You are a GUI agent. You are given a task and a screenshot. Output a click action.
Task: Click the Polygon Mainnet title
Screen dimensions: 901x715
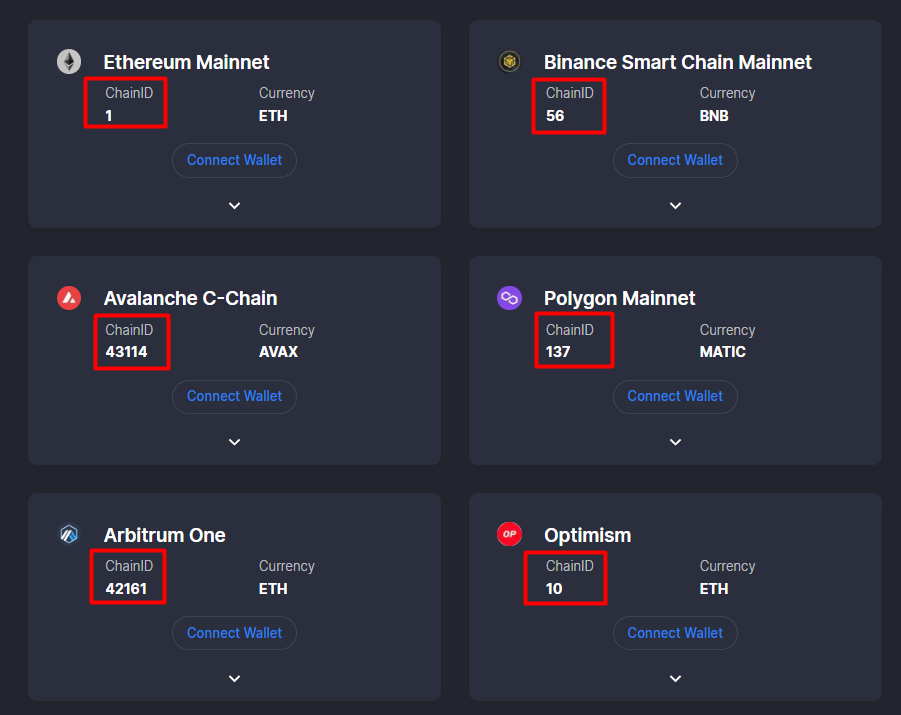click(x=619, y=299)
